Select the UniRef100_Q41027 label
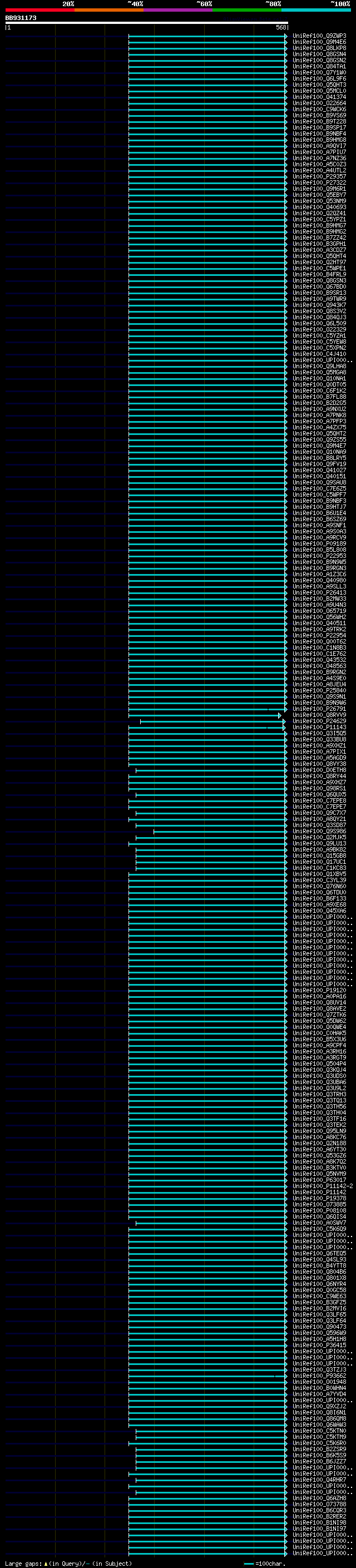Screen dimensions: 356x1568 point(319,471)
